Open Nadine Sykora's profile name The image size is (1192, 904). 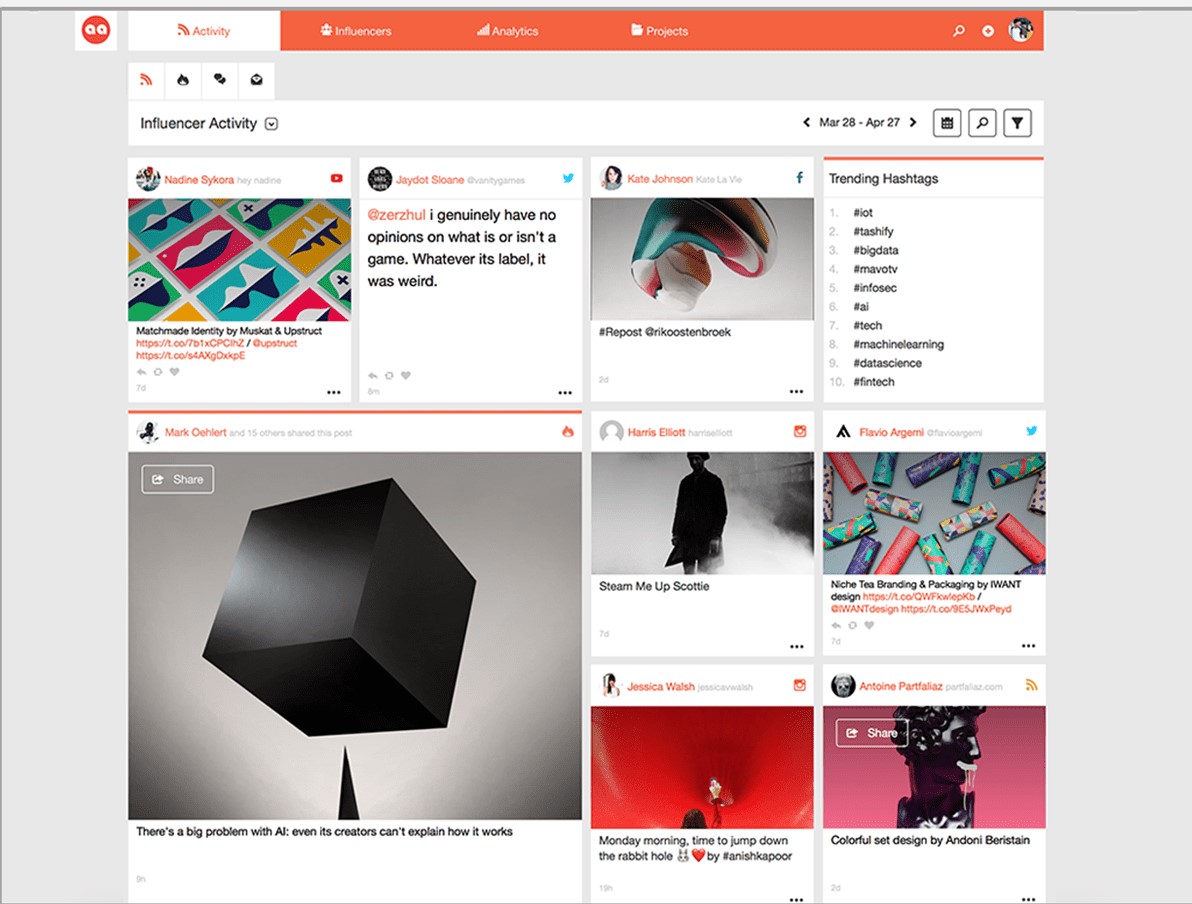coord(199,179)
